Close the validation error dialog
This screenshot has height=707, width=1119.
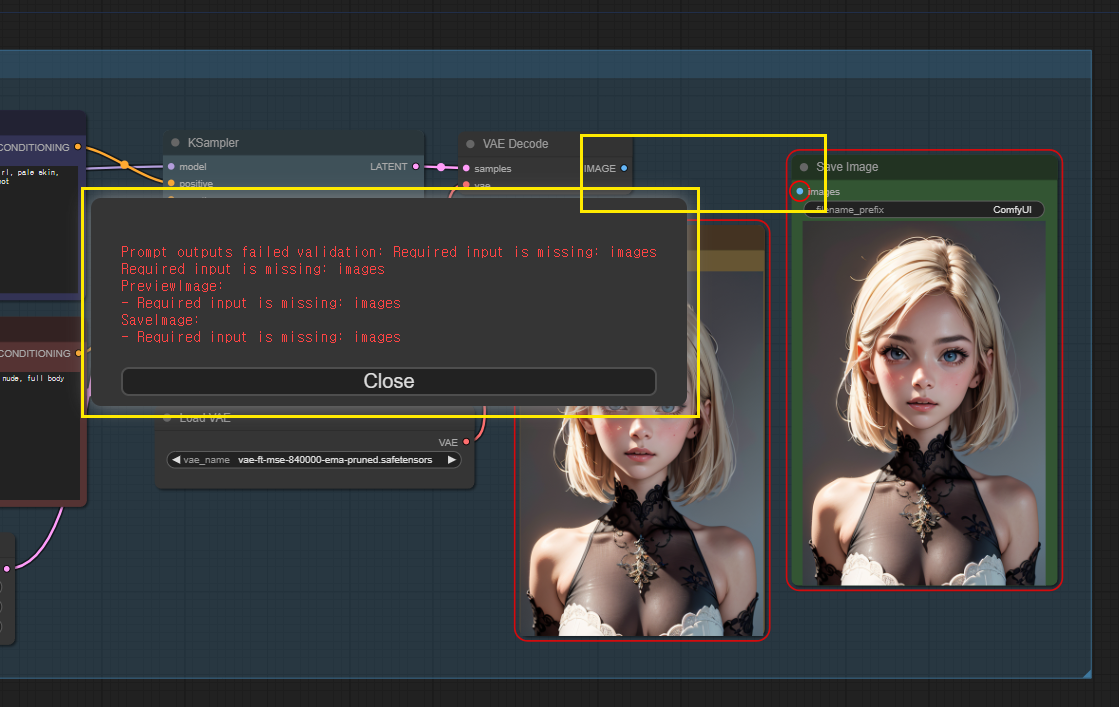pos(389,381)
